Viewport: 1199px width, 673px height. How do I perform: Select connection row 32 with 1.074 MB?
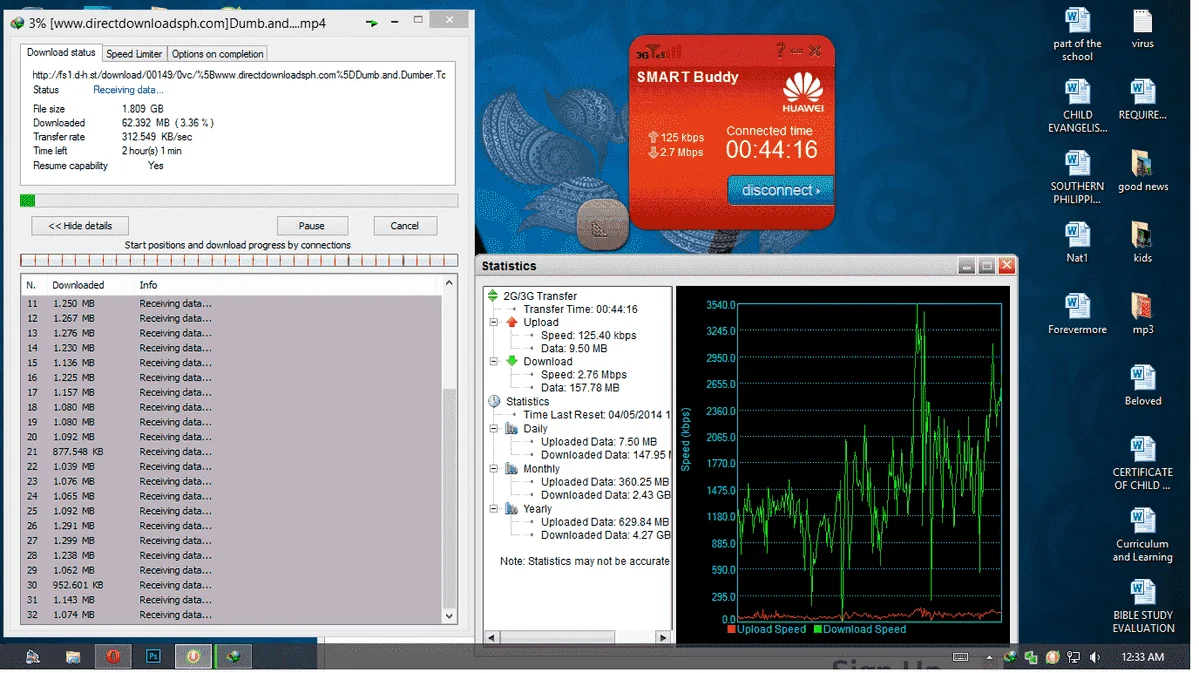[x=231, y=615]
